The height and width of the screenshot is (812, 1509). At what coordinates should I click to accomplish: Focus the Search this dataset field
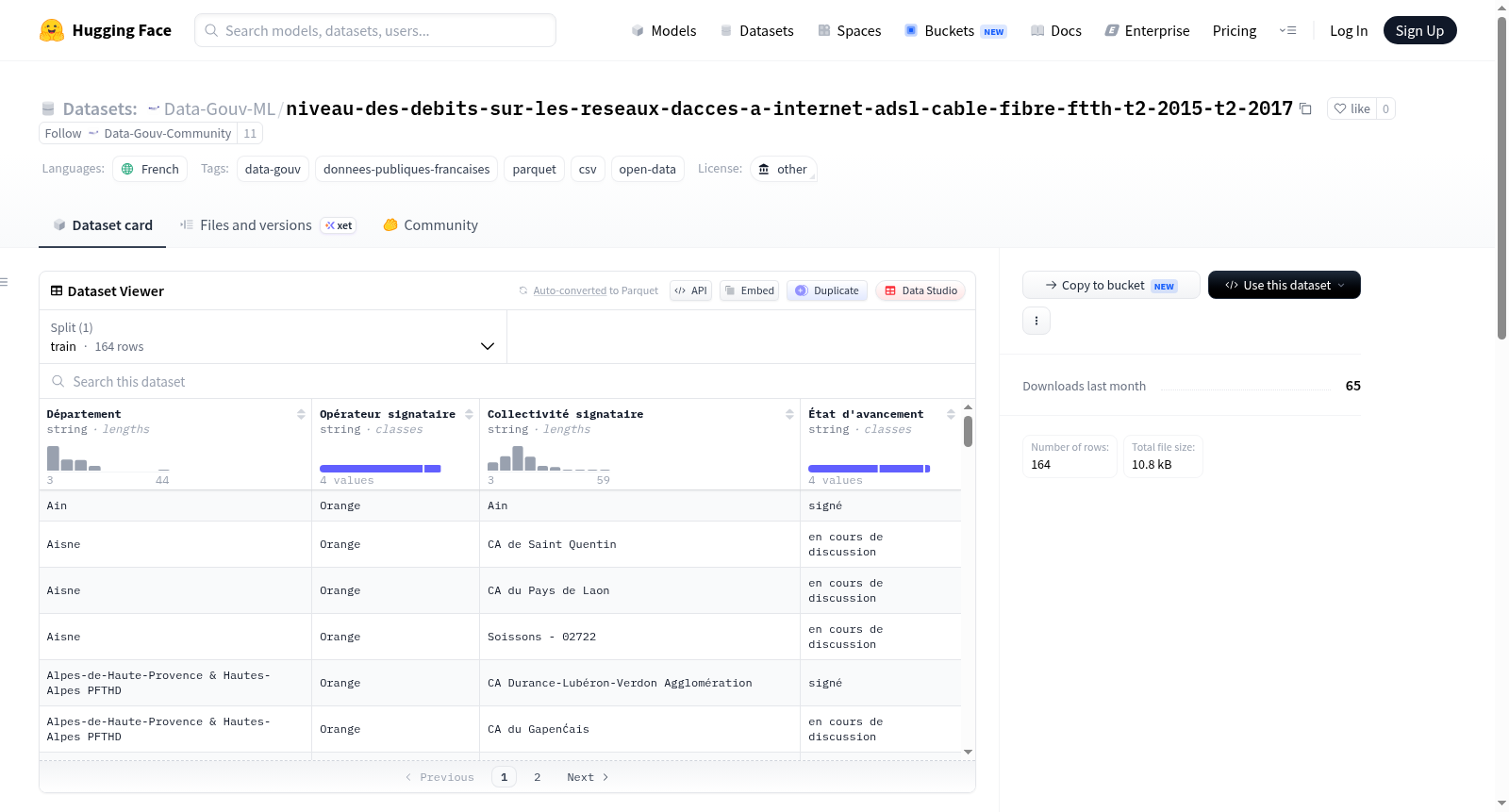point(507,381)
